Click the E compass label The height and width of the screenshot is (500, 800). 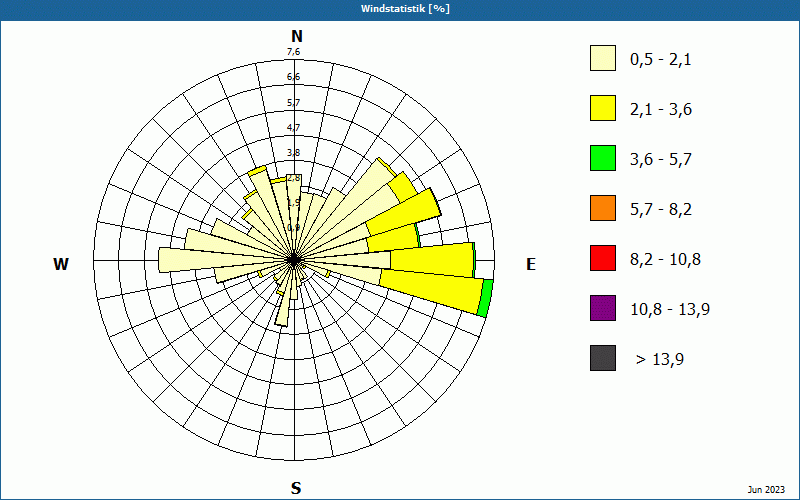pos(531,264)
